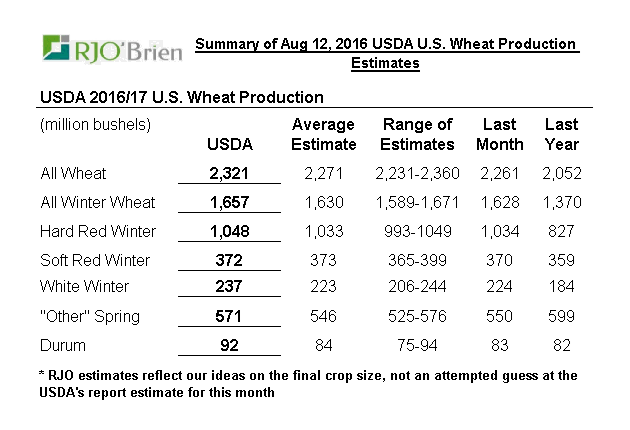Click the summary title heading
Viewport: 630px width, 430px height.
(x=385, y=53)
